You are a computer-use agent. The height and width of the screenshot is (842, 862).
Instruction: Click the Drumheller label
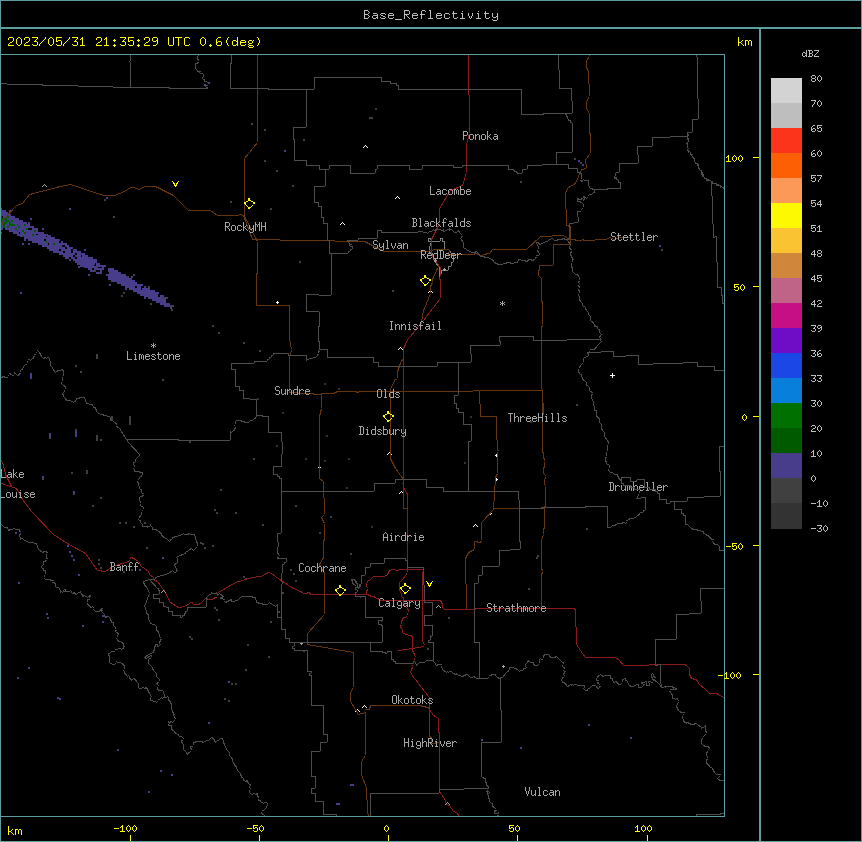pos(638,487)
